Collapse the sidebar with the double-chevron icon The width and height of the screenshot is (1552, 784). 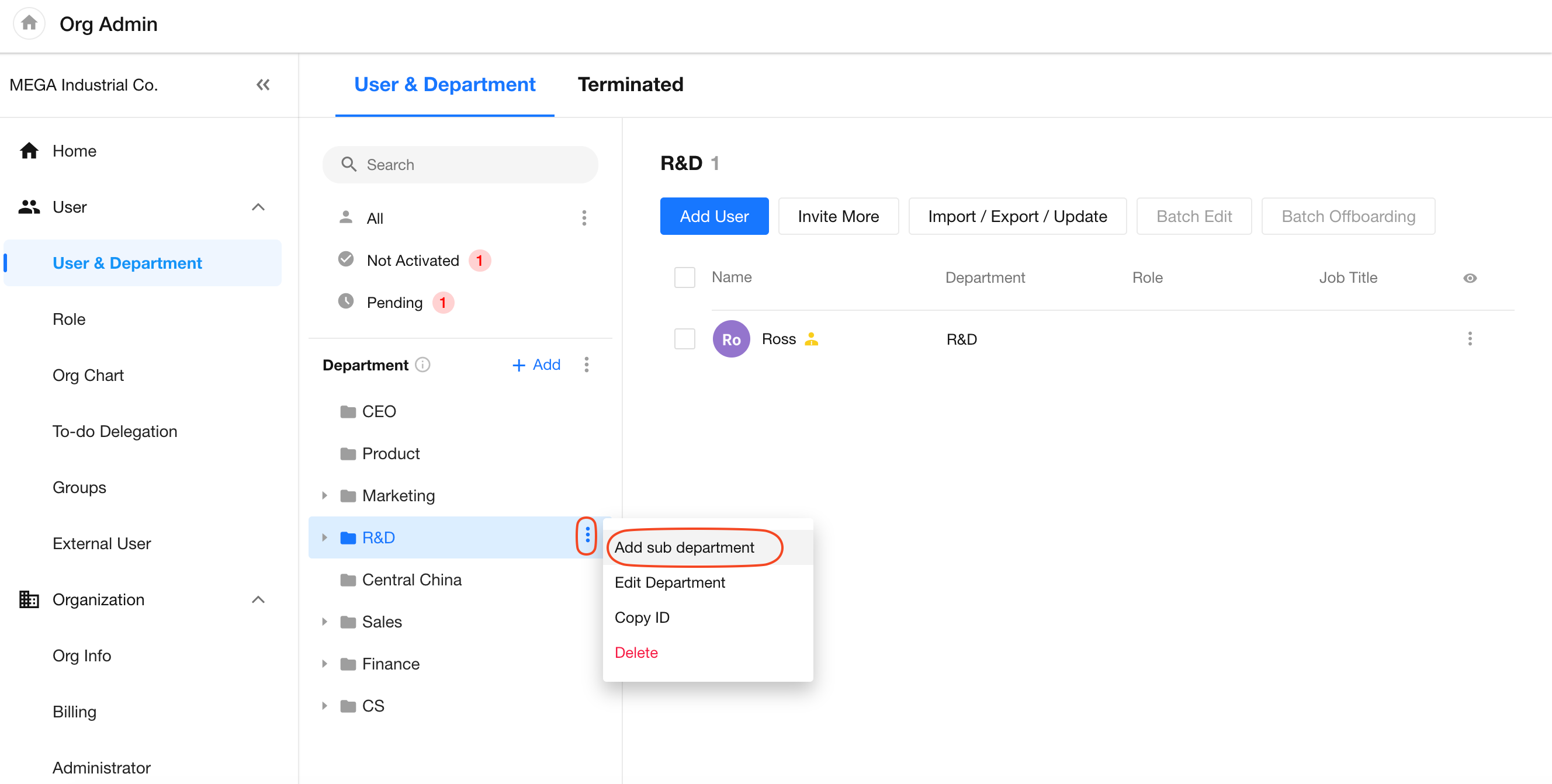263,85
